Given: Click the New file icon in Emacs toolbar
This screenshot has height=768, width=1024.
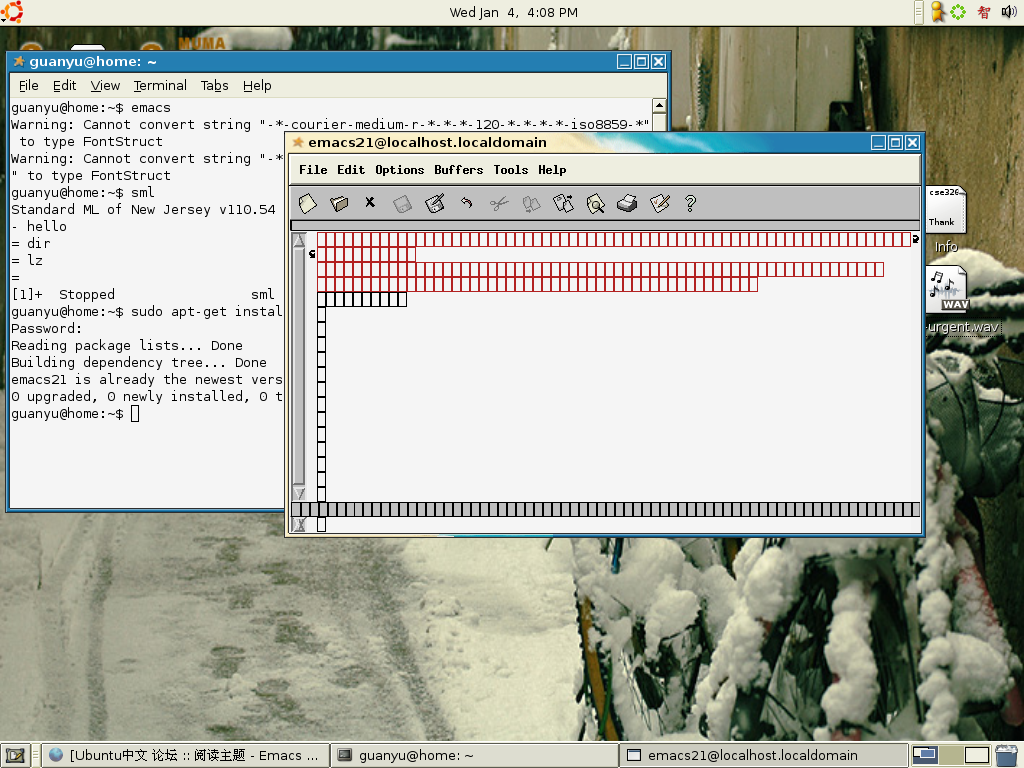Looking at the screenshot, I should (307, 204).
